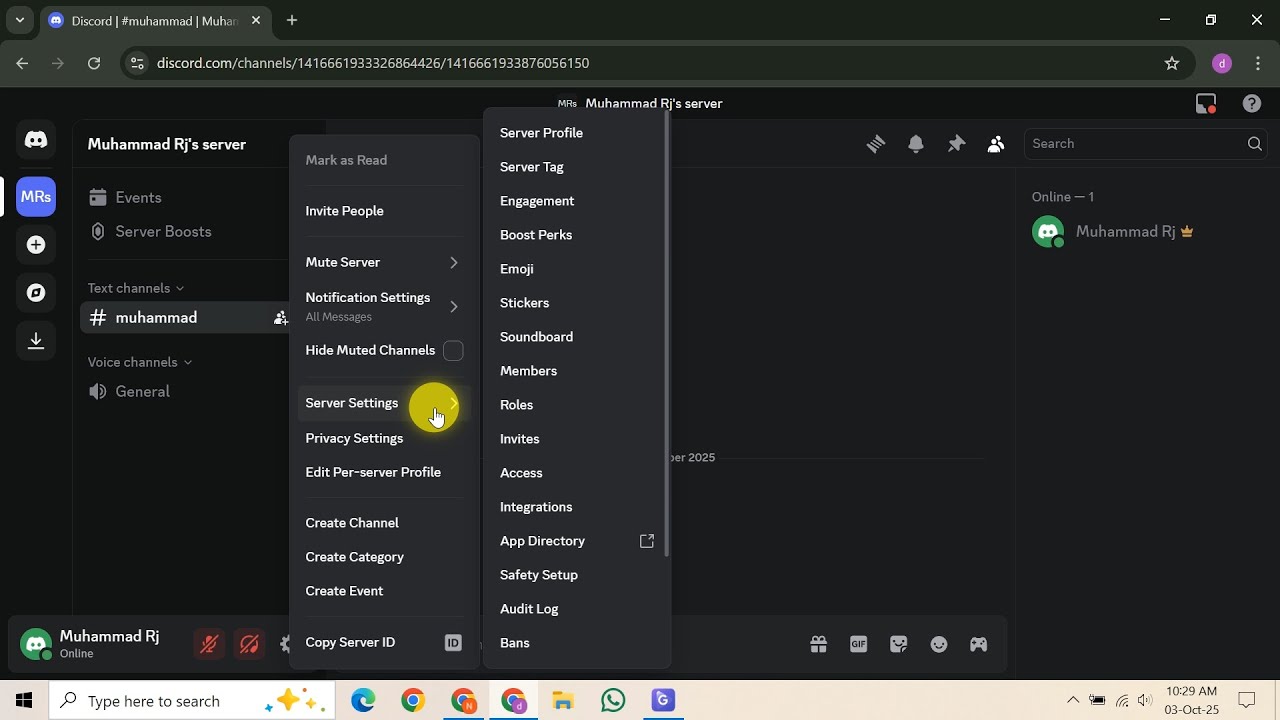Click the gift Nitro icon

tap(819, 644)
